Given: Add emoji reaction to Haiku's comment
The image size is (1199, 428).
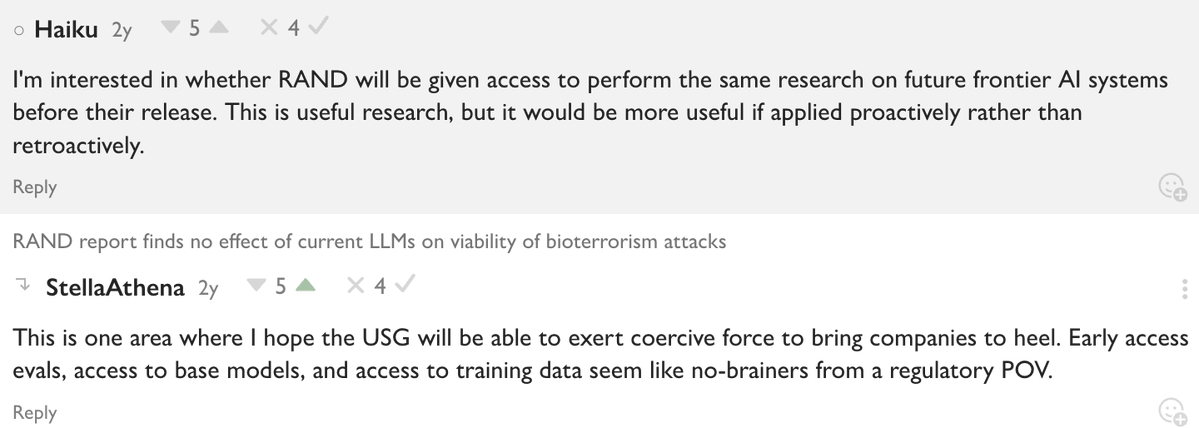Looking at the screenshot, I should [1171, 187].
